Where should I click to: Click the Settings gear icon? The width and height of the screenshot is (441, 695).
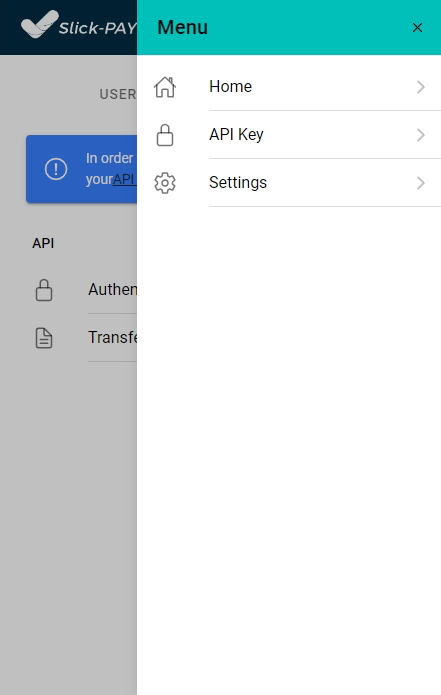pos(165,183)
